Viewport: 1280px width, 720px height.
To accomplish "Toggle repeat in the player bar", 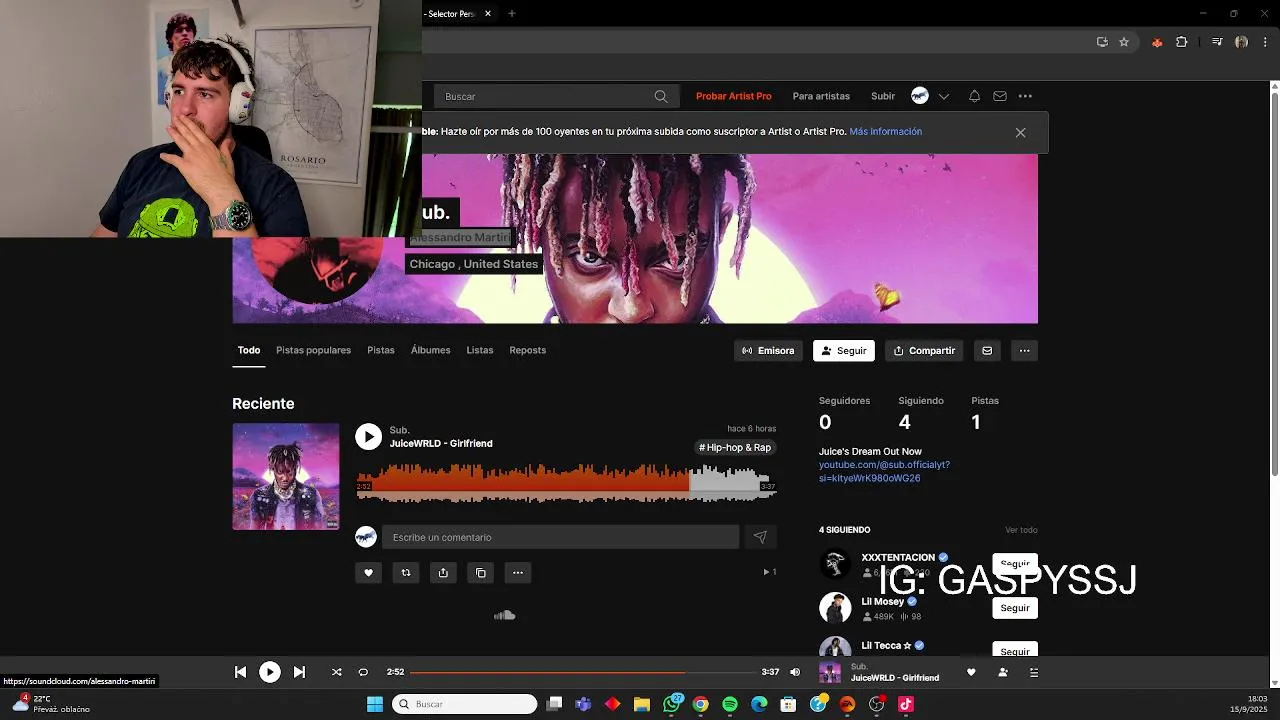I will (363, 672).
